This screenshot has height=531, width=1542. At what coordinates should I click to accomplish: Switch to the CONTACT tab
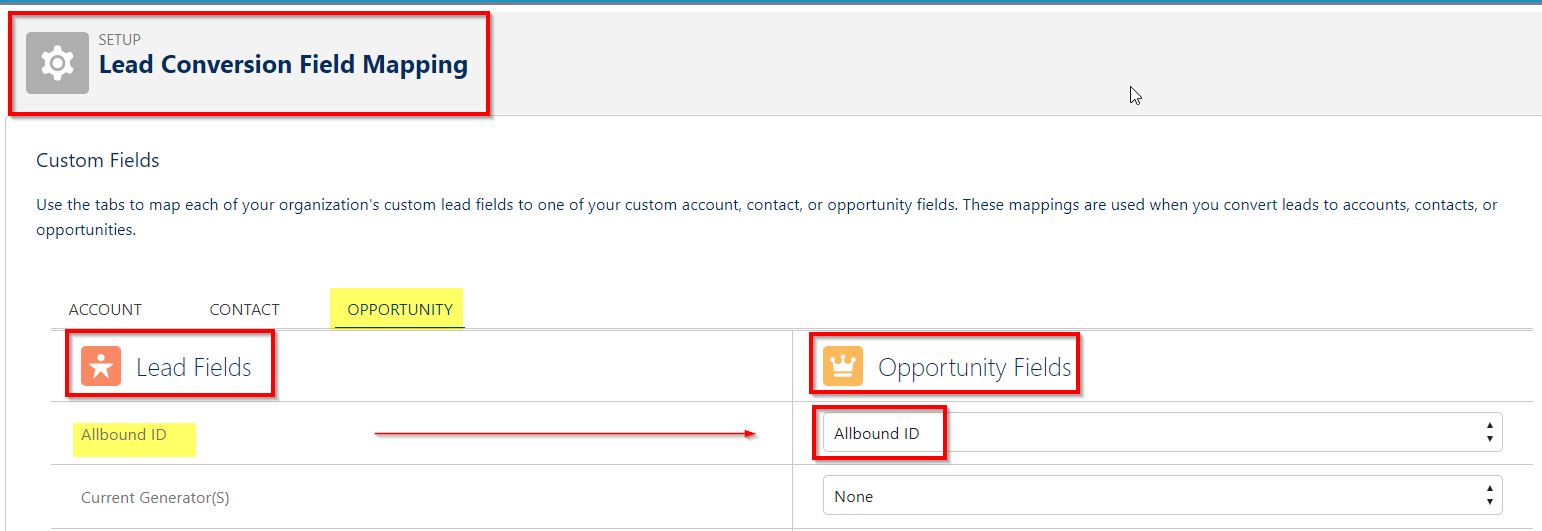click(x=244, y=310)
